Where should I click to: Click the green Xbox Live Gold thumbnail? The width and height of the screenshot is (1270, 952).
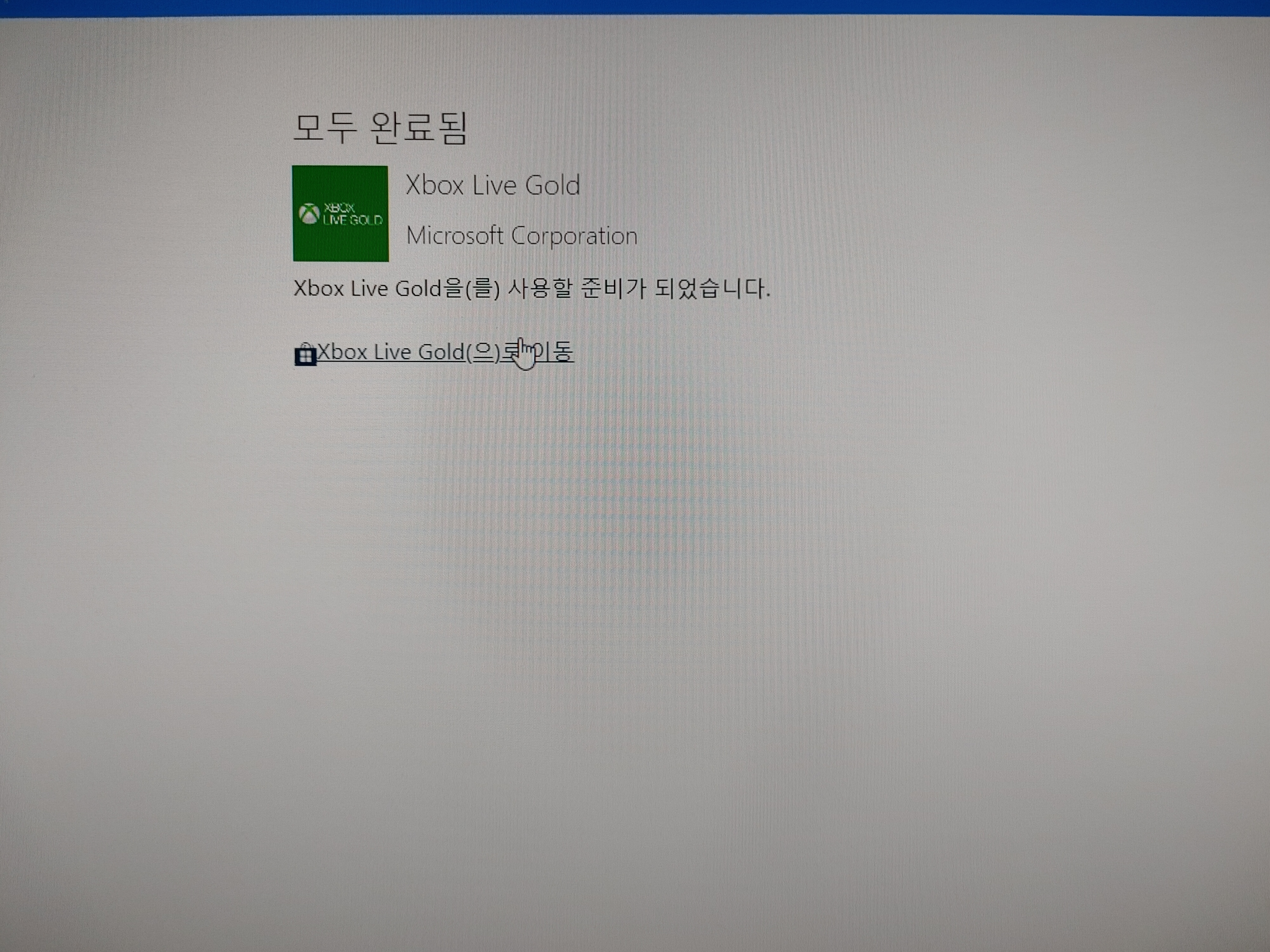coord(340,214)
